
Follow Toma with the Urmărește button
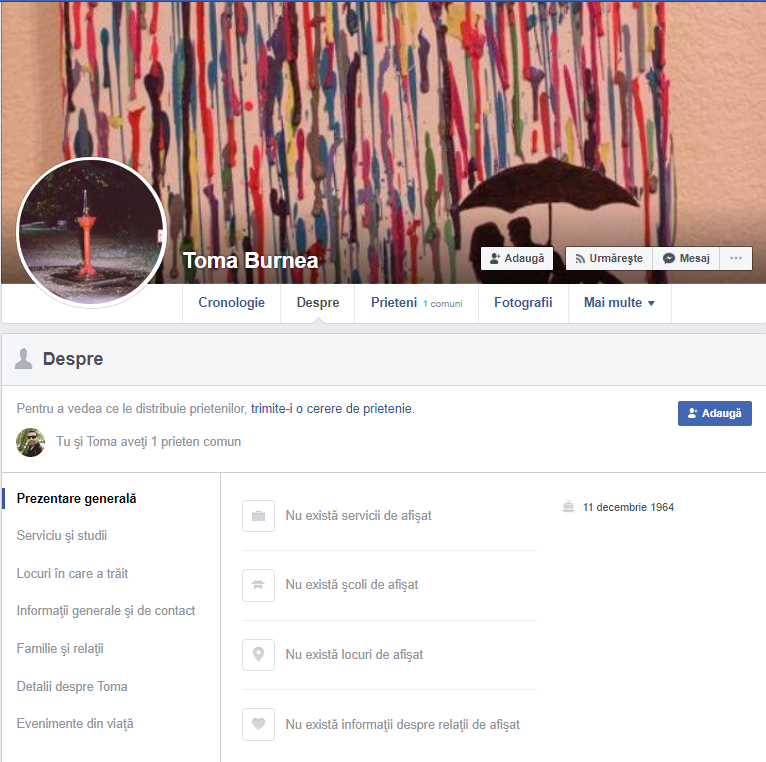tap(609, 258)
